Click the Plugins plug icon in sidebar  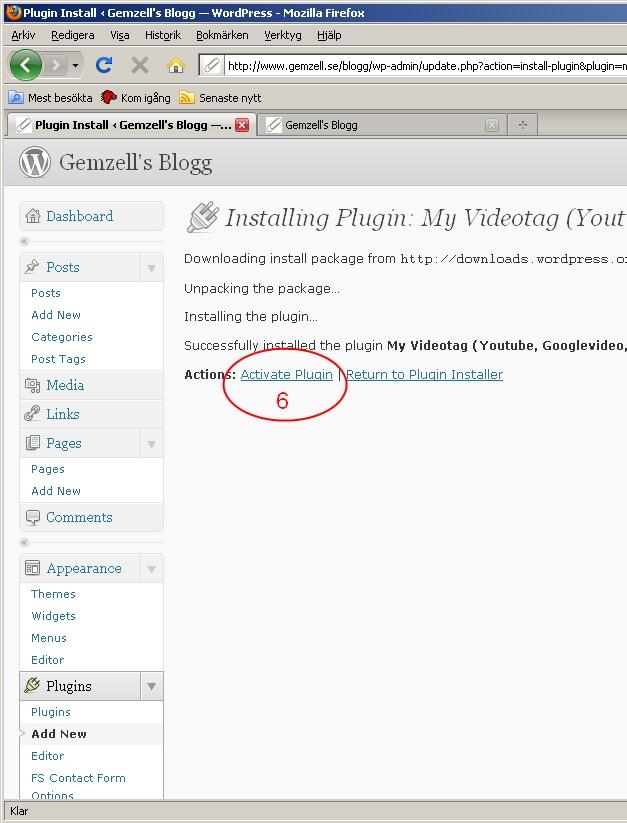click(x=32, y=685)
